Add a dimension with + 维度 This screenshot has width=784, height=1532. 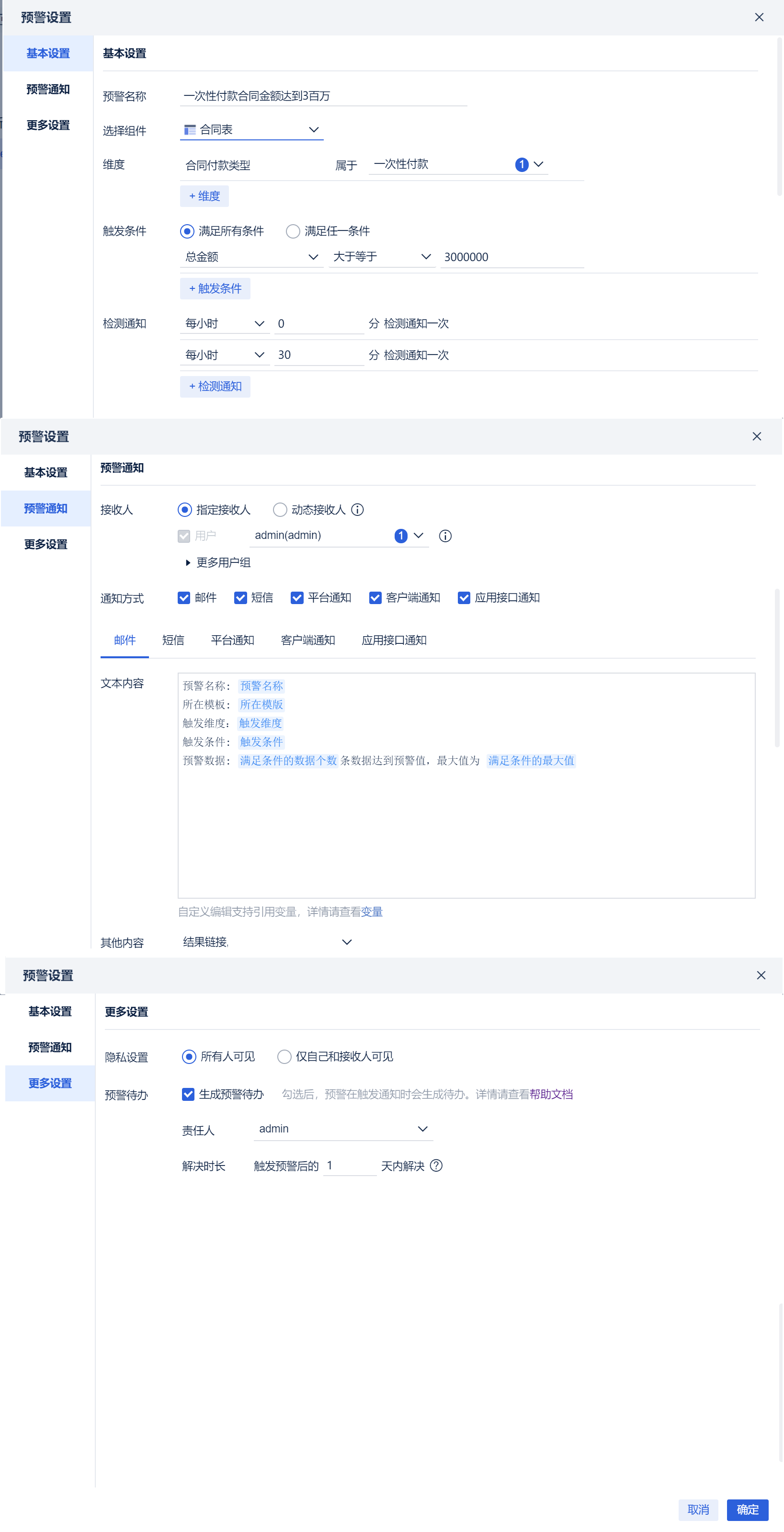click(x=205, y=196)
